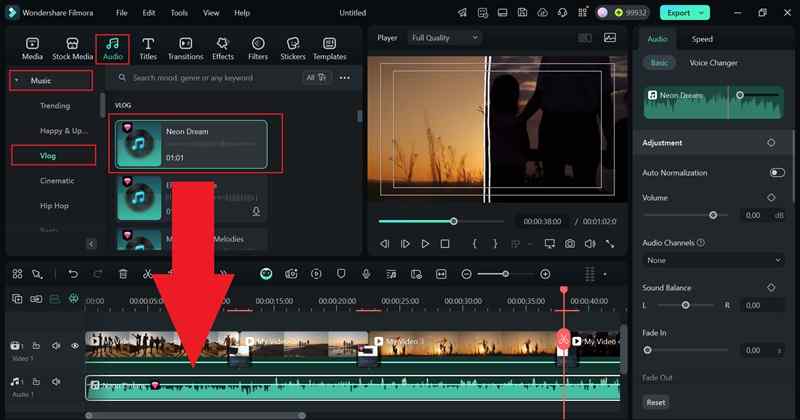This screenshot has height=420, width=800.
Task: Open the track layout options dropdown
Action: click(605, 275)
